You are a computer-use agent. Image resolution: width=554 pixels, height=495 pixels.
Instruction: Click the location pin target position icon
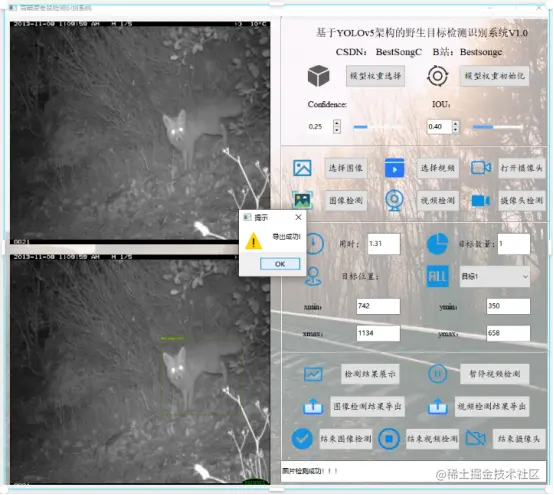313,276
